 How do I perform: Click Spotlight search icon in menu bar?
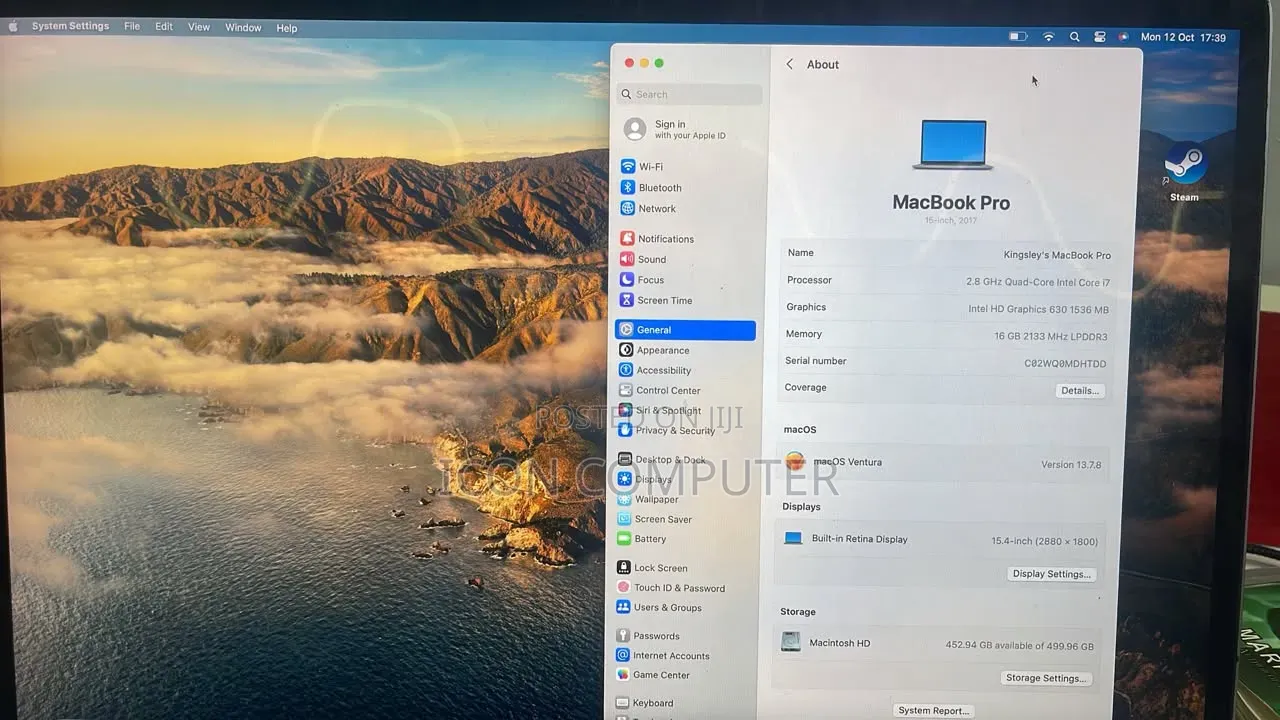pos(1074,37)
